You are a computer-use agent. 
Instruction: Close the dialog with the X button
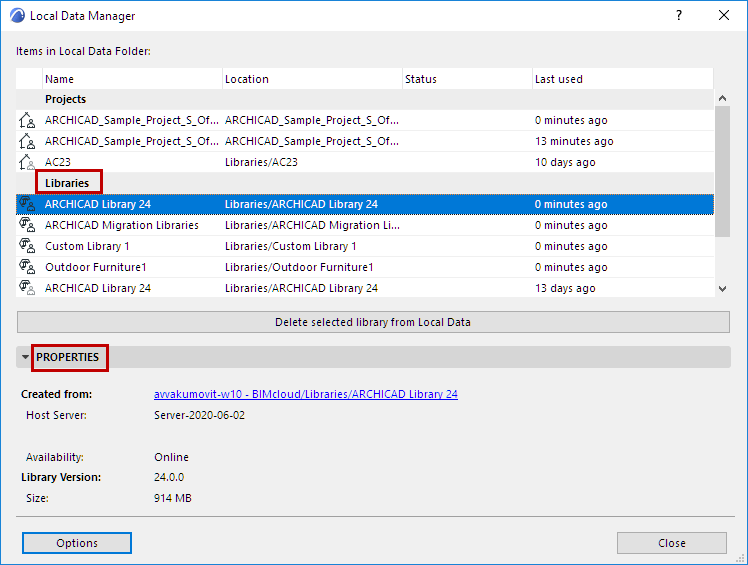coord(724,15)
